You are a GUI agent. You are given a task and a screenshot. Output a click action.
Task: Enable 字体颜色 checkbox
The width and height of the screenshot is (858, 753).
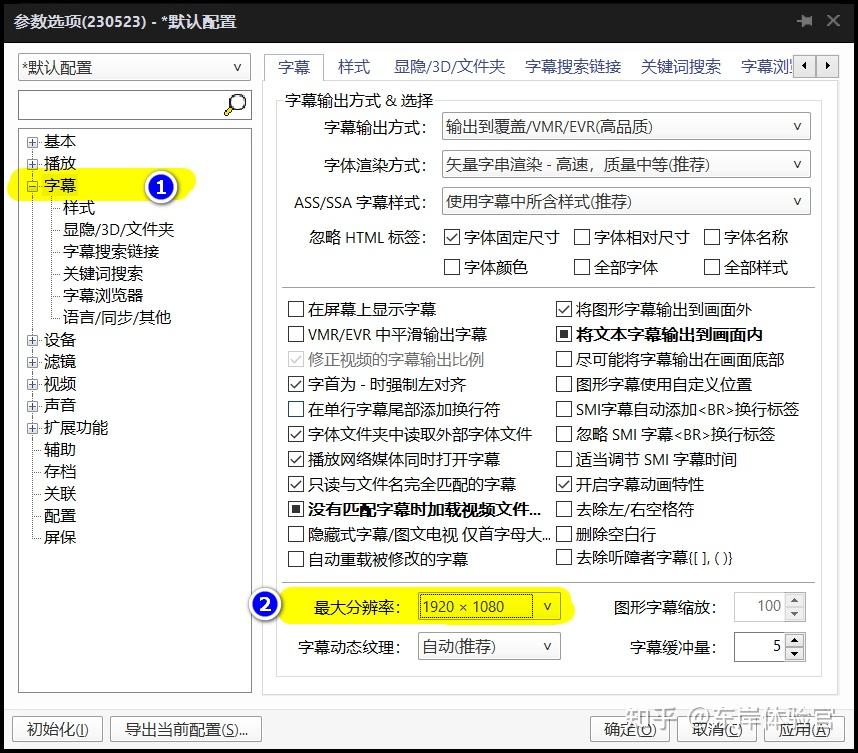[x=454, y=266]
